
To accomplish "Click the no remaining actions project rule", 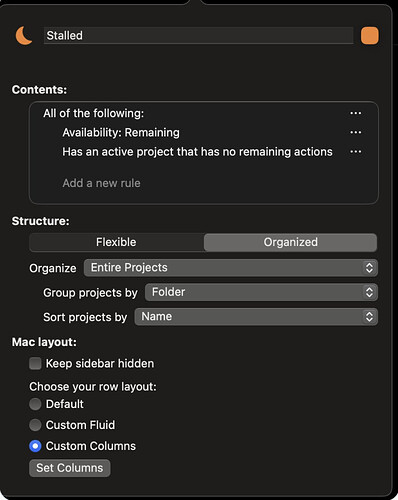I will [197, 152].
